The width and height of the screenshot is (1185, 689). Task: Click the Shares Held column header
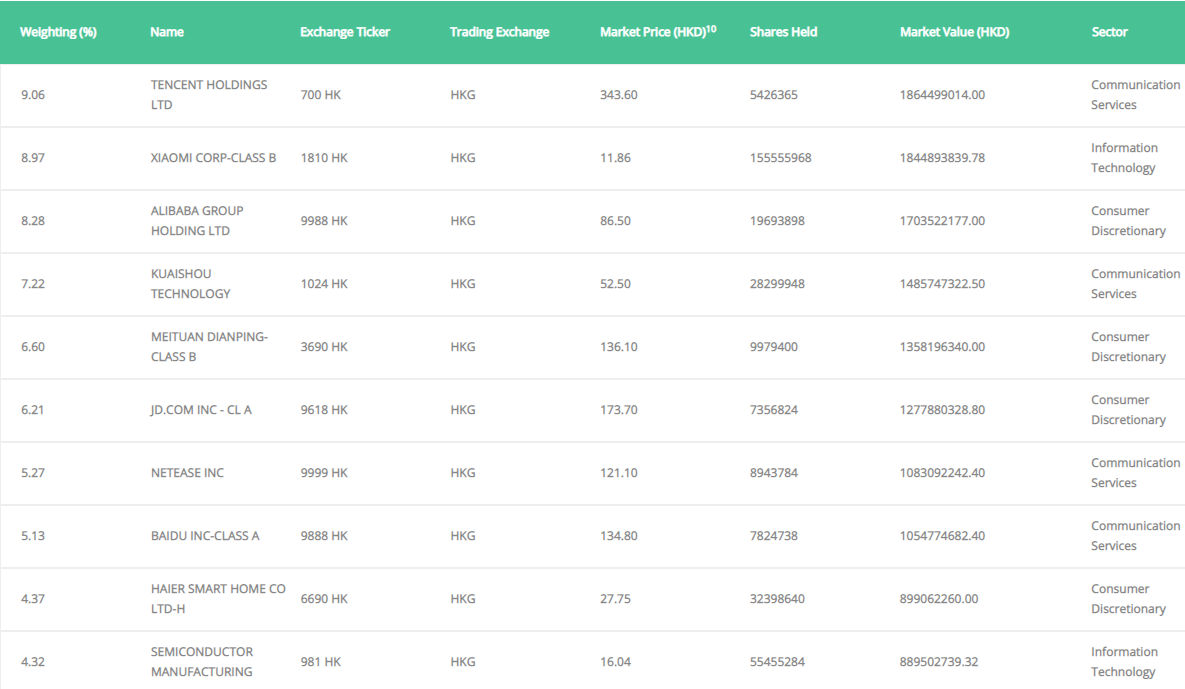[x=784, y=32]
